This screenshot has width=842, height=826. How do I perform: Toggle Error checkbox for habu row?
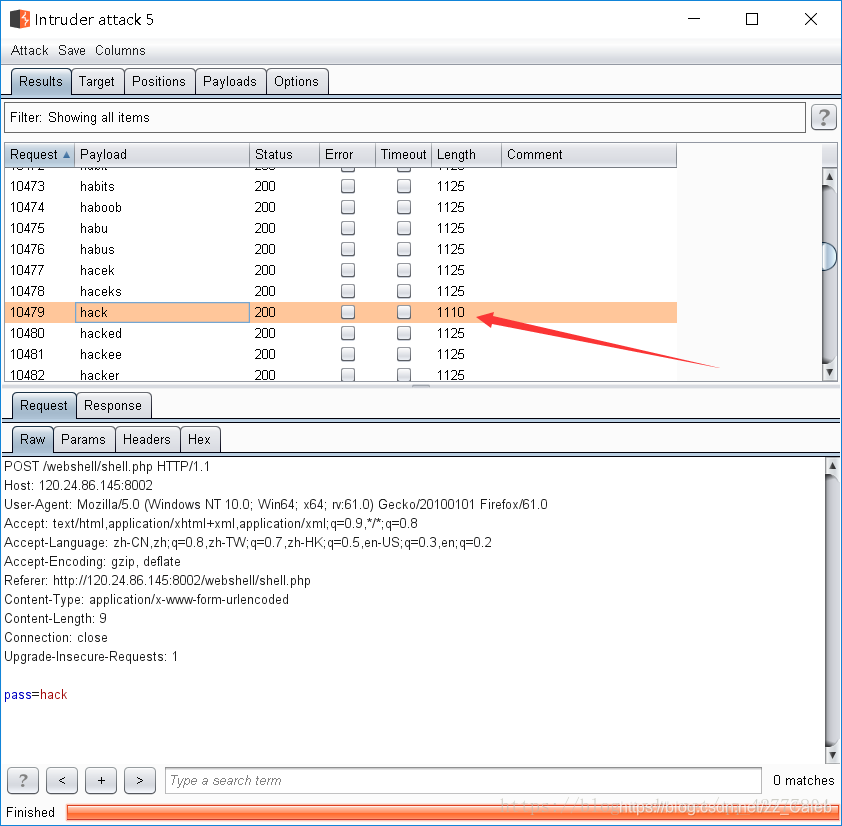tap(348, 228)
